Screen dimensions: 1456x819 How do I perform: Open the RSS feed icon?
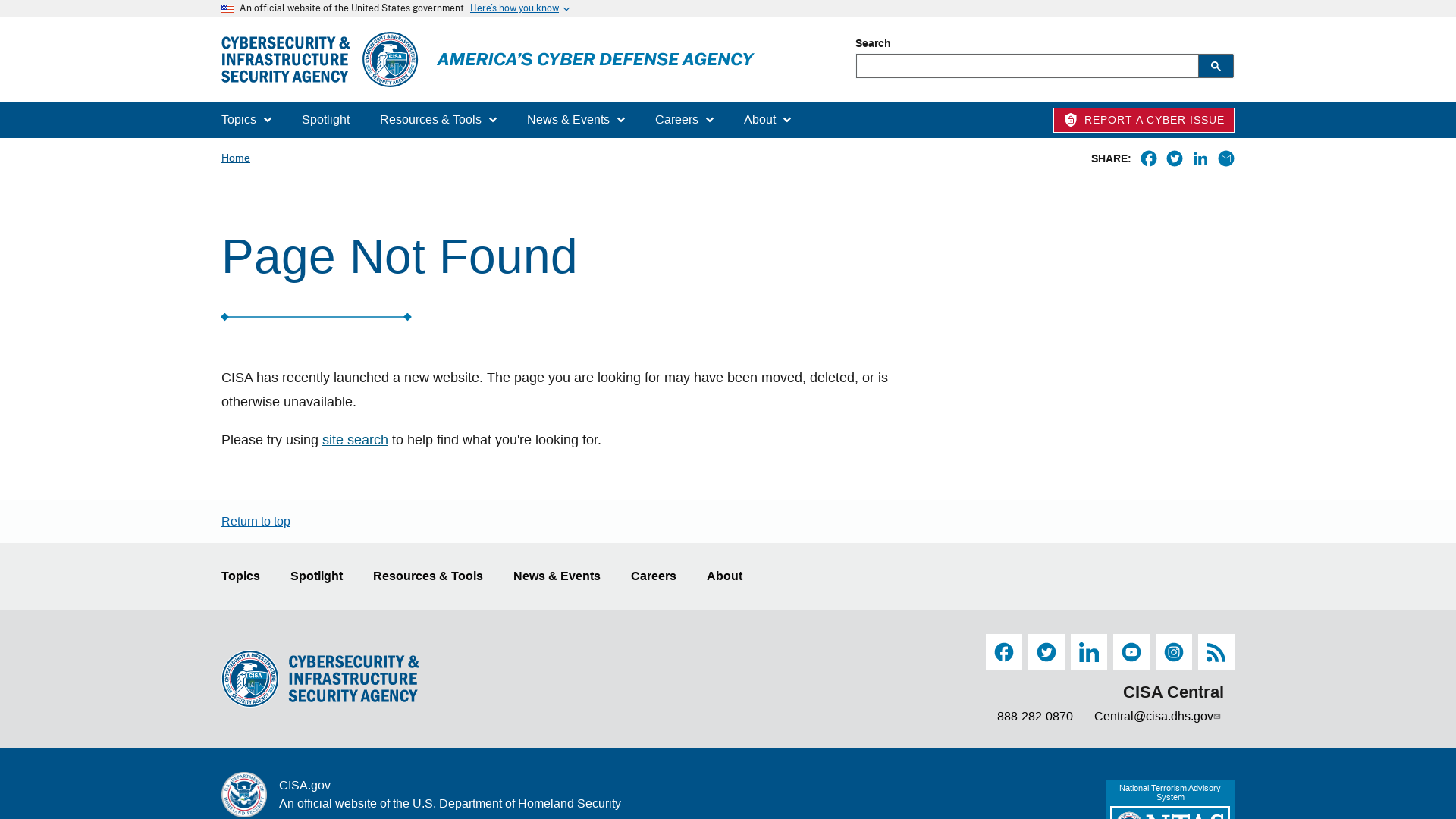tap(1216, 652)
